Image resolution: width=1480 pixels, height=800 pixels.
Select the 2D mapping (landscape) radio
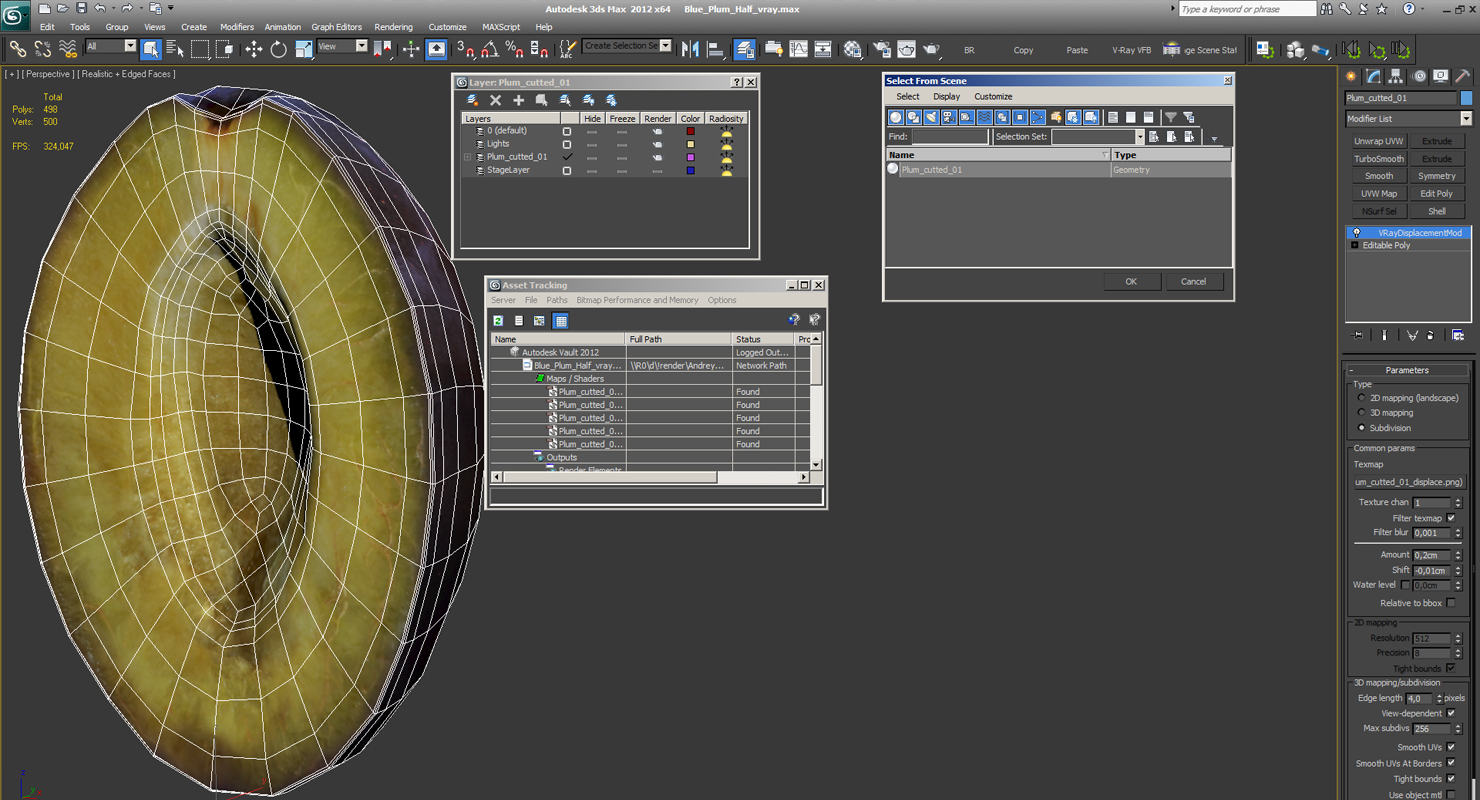1362,398
